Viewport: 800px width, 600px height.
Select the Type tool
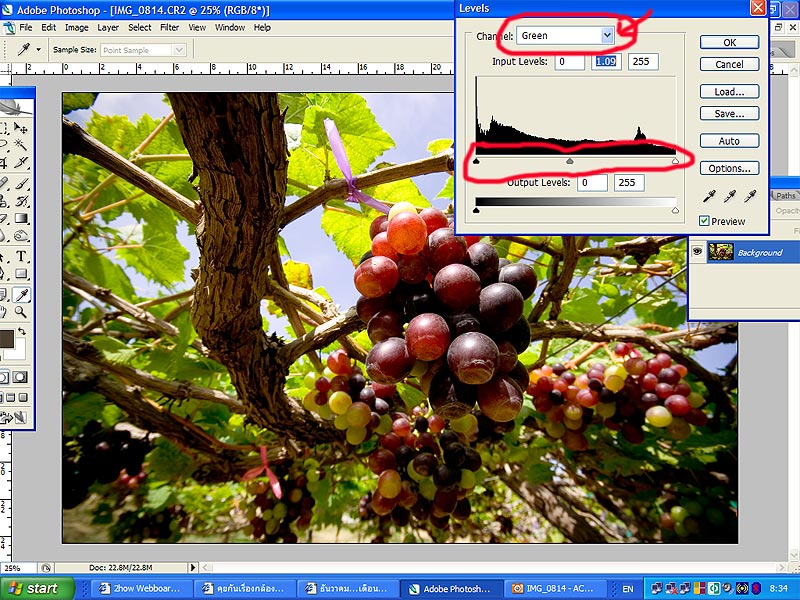pos(22,256)
